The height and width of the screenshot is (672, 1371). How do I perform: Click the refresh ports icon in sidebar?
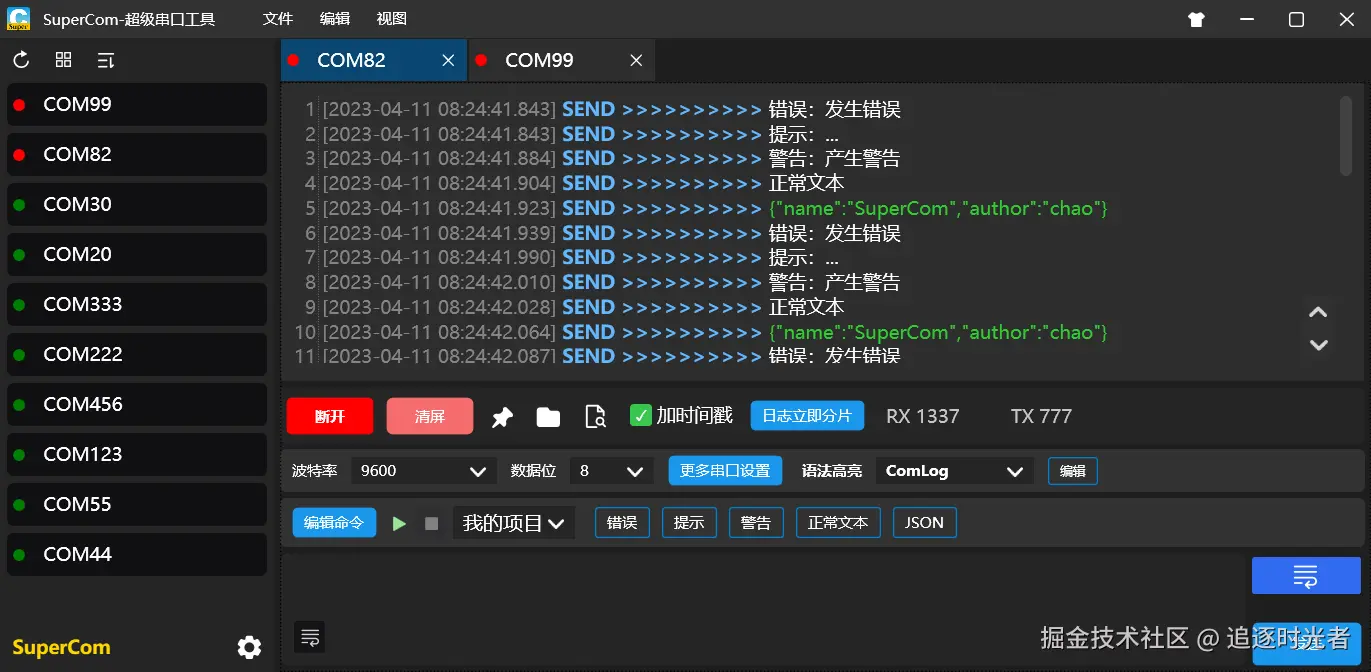21,60
